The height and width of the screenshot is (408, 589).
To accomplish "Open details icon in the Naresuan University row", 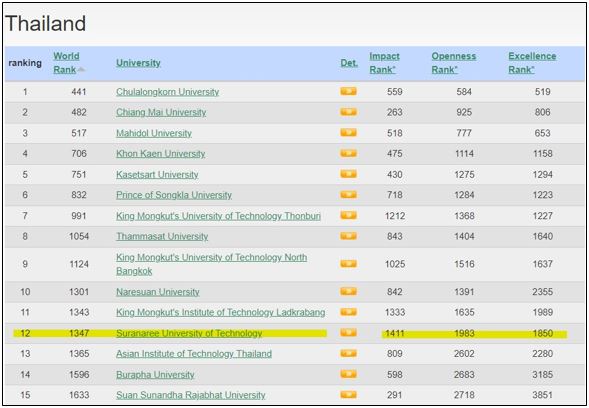I will pyautogui.click(x=348, y=292).
